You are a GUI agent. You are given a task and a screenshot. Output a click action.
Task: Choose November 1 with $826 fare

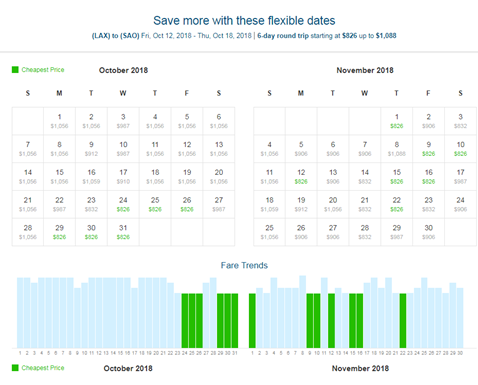397,121
